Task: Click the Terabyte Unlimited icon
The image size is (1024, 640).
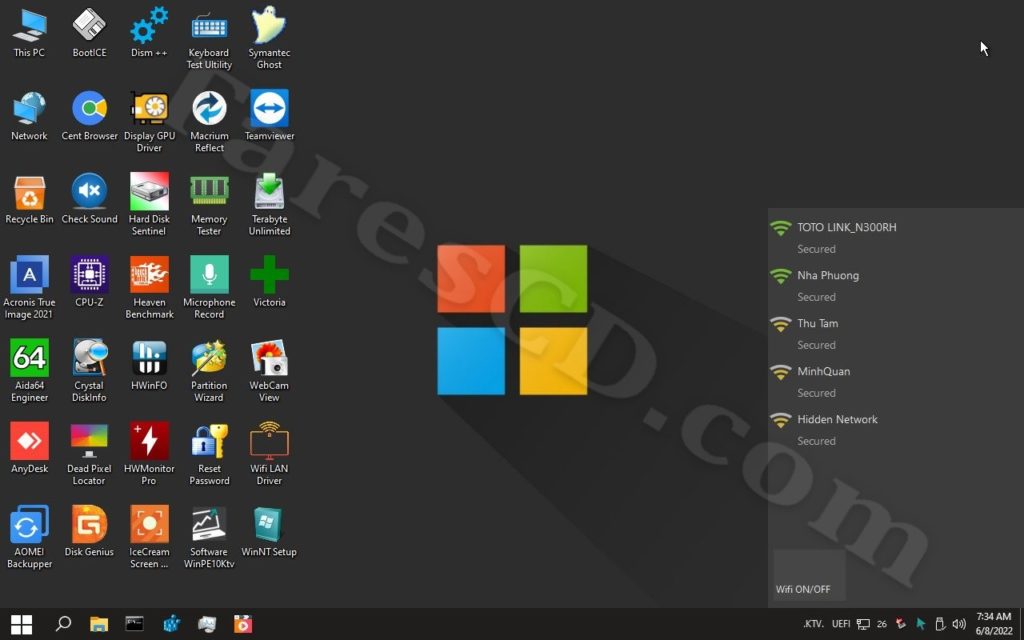Action: click(269, 205)
